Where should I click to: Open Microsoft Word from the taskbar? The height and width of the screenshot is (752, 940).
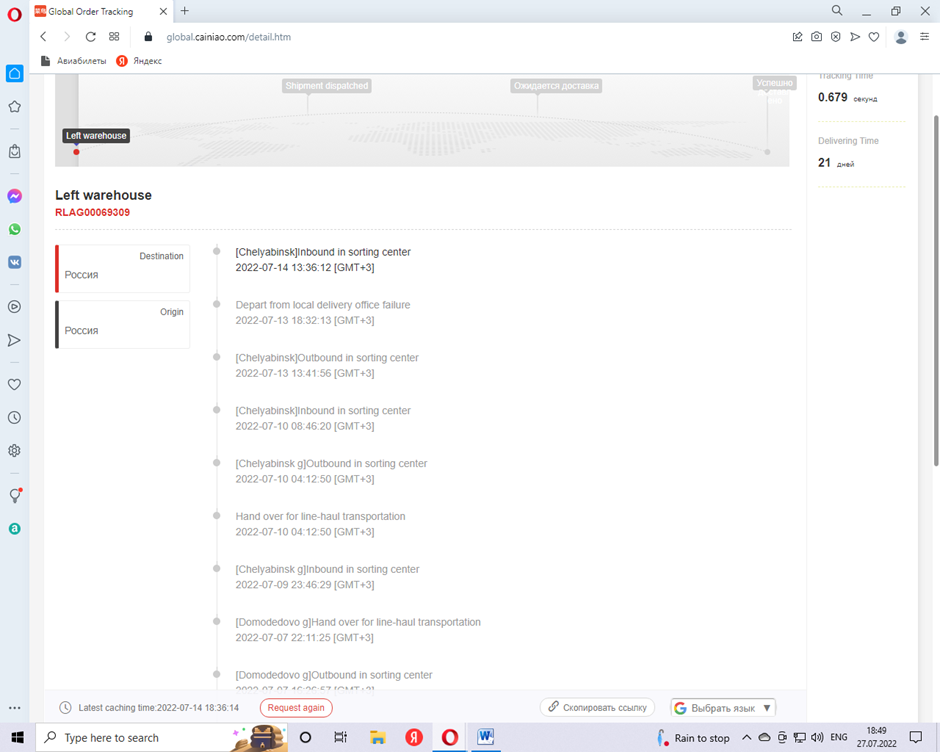(485, 738)
